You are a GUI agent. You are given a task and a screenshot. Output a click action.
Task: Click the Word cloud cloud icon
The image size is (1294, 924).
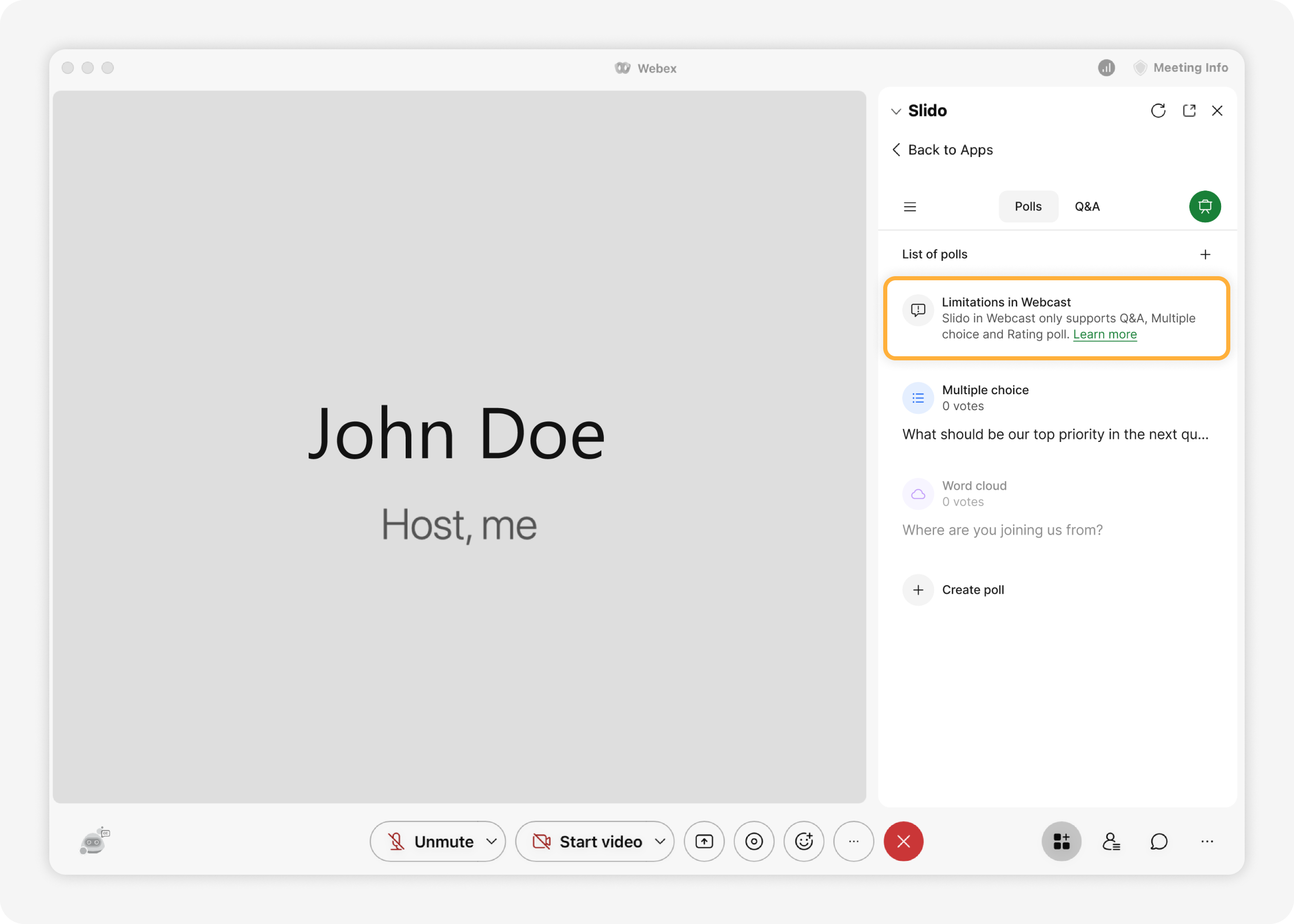pos(918,494)
